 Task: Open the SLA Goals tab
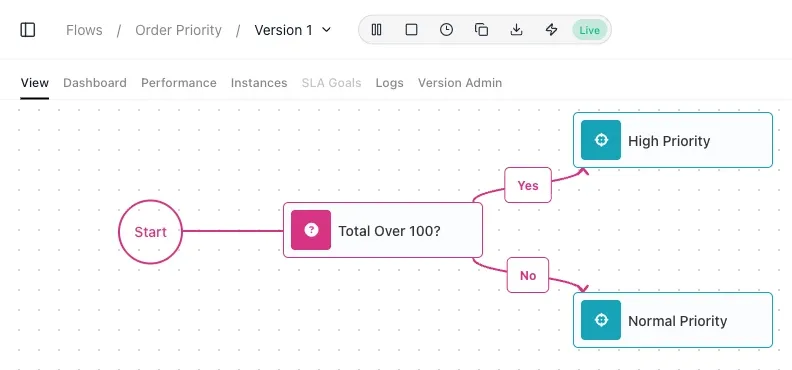[331, 83]
